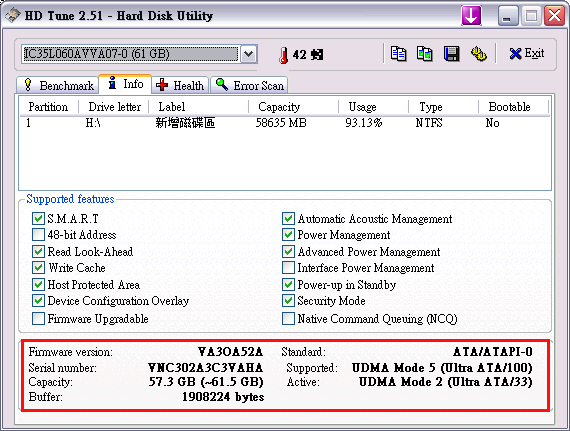Viewport: 570px width, 431px height.
Task: Open the Health tab
Action: (180, 85)
